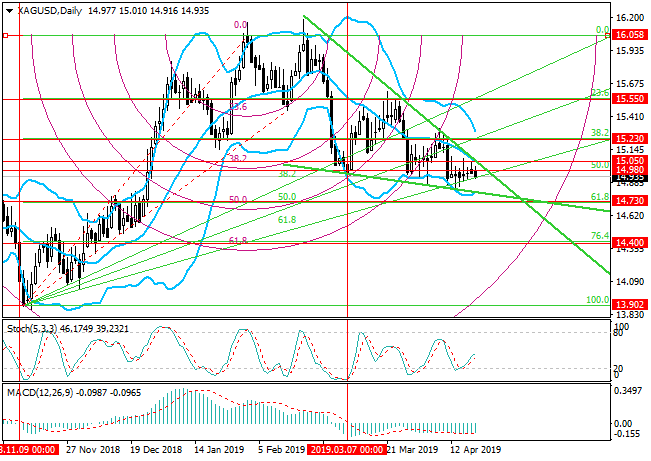Grab the red square handle at left of 16.058 line
Image resolution: width=651 pixels, height=461 pixels.
pyautogui.click(x=5, y=36)
